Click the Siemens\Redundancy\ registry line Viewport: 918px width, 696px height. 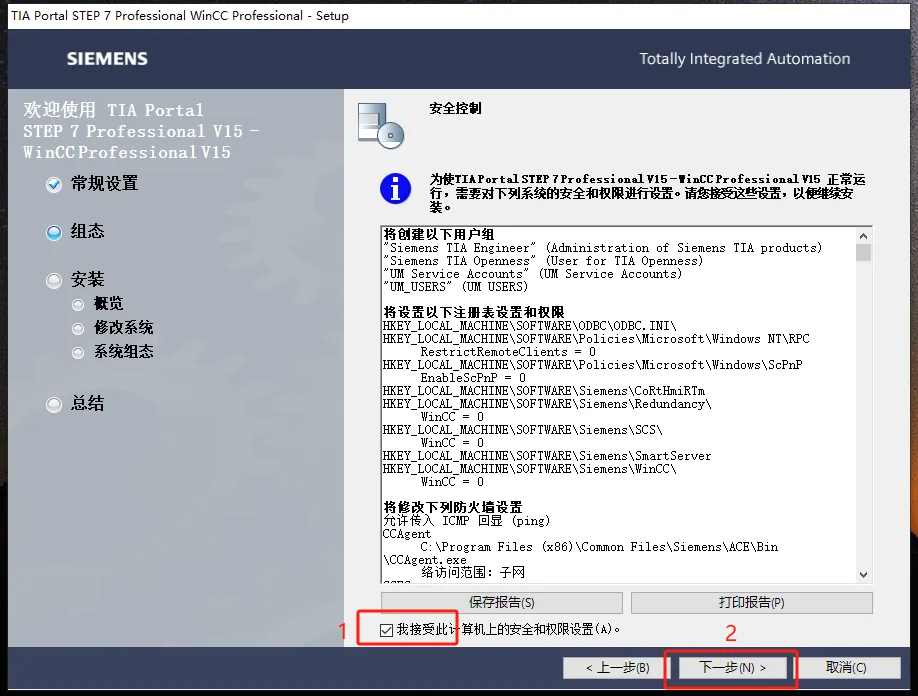[547, 403]
